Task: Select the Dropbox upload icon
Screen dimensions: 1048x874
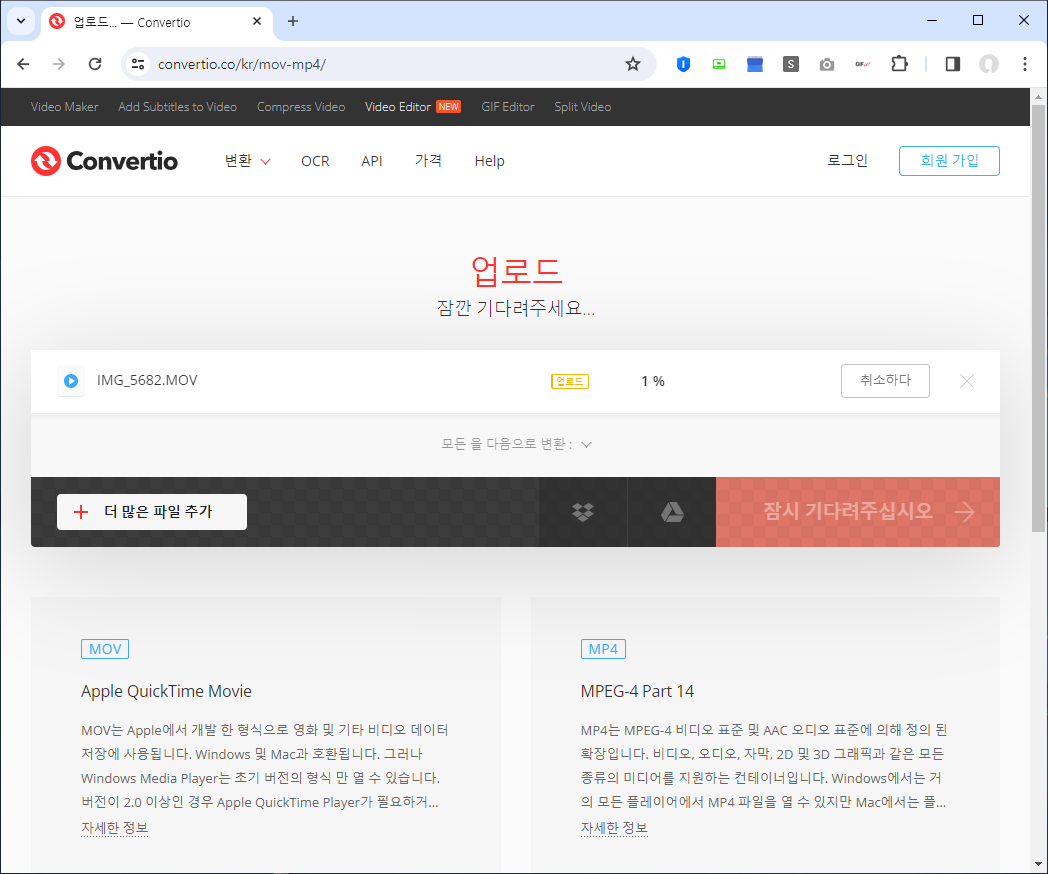Action: [x=583, y=512]
